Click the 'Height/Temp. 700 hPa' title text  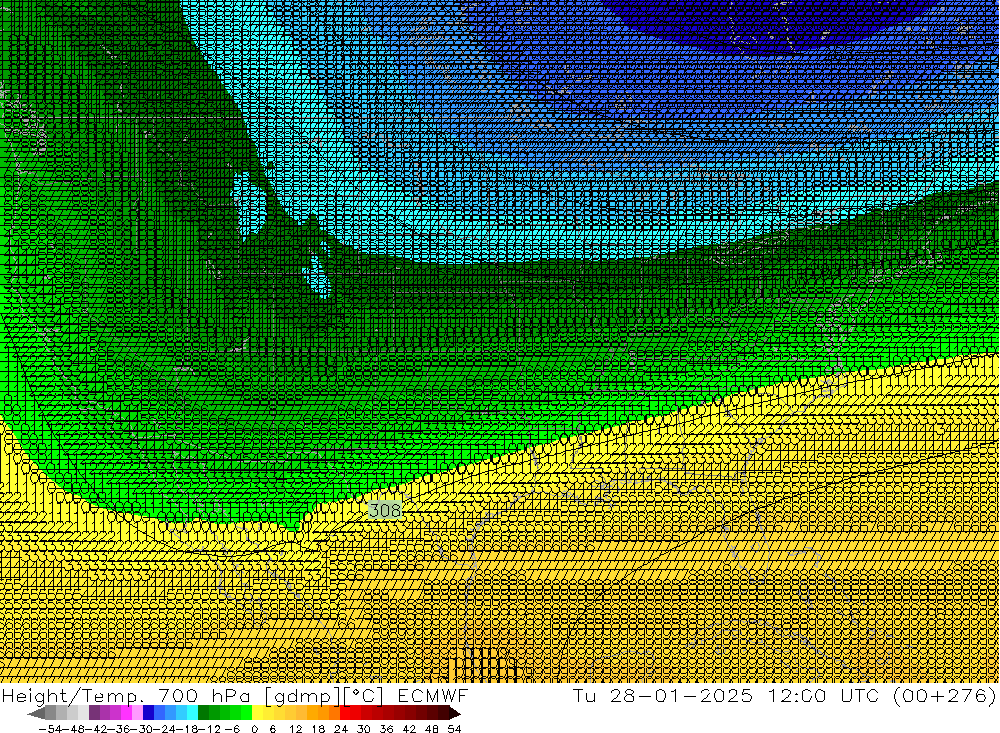pos(128,695)
